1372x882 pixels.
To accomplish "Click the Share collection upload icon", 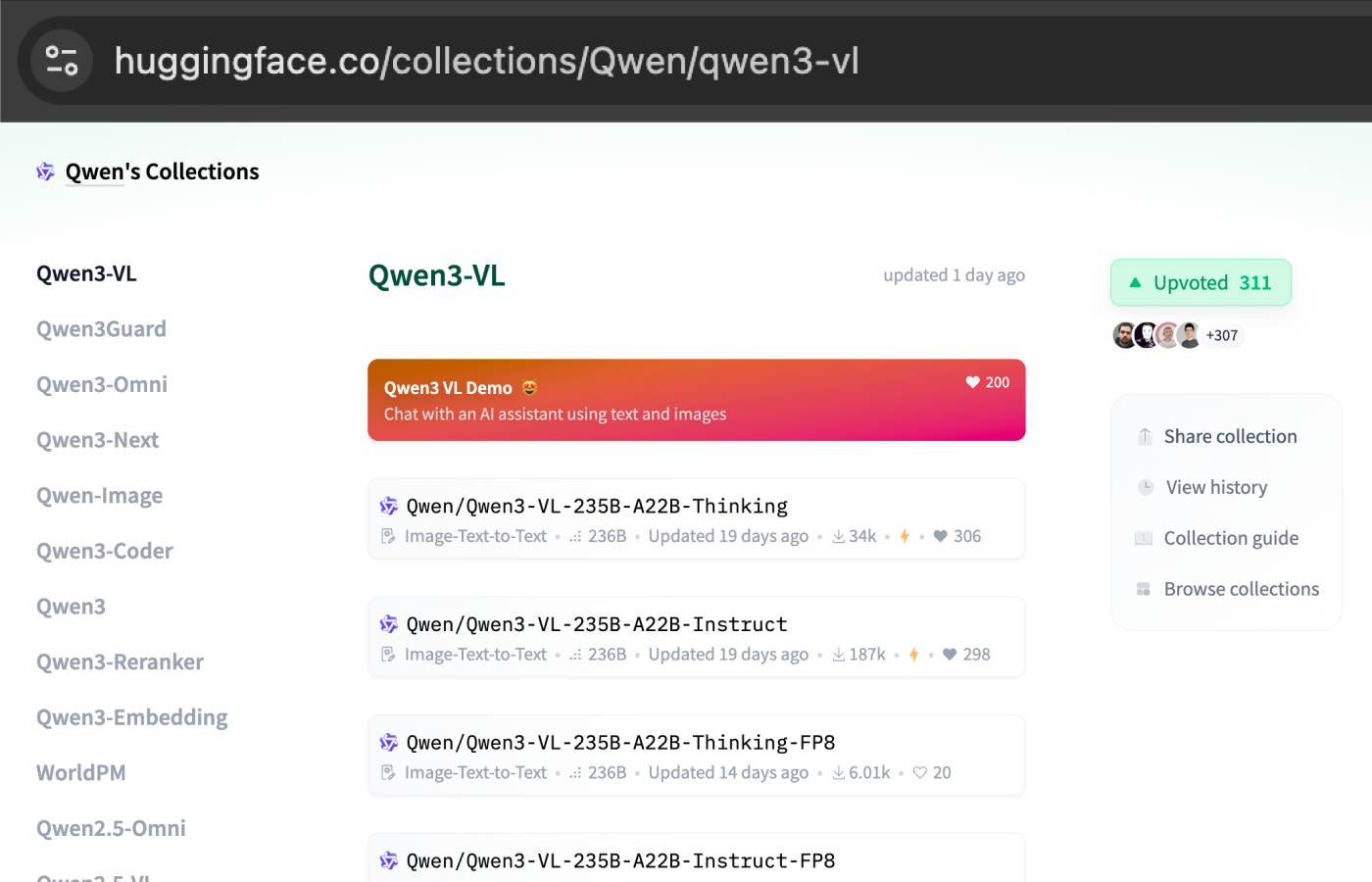I will (x=1145, y=437).
